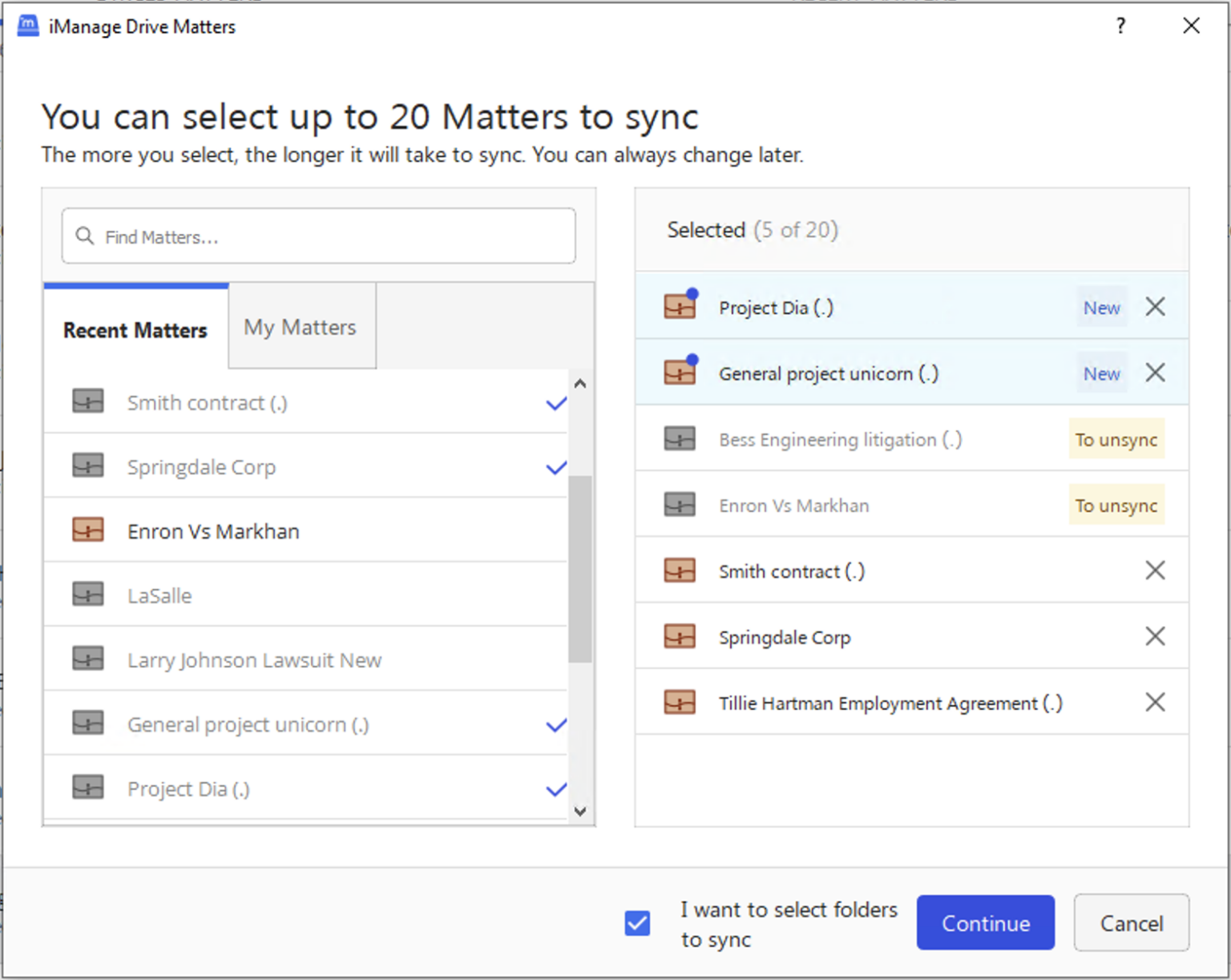Remove Springdale Corp from selected matters
The height and width of the screenshot is (980, 1231).
(x=1154, y=636)
